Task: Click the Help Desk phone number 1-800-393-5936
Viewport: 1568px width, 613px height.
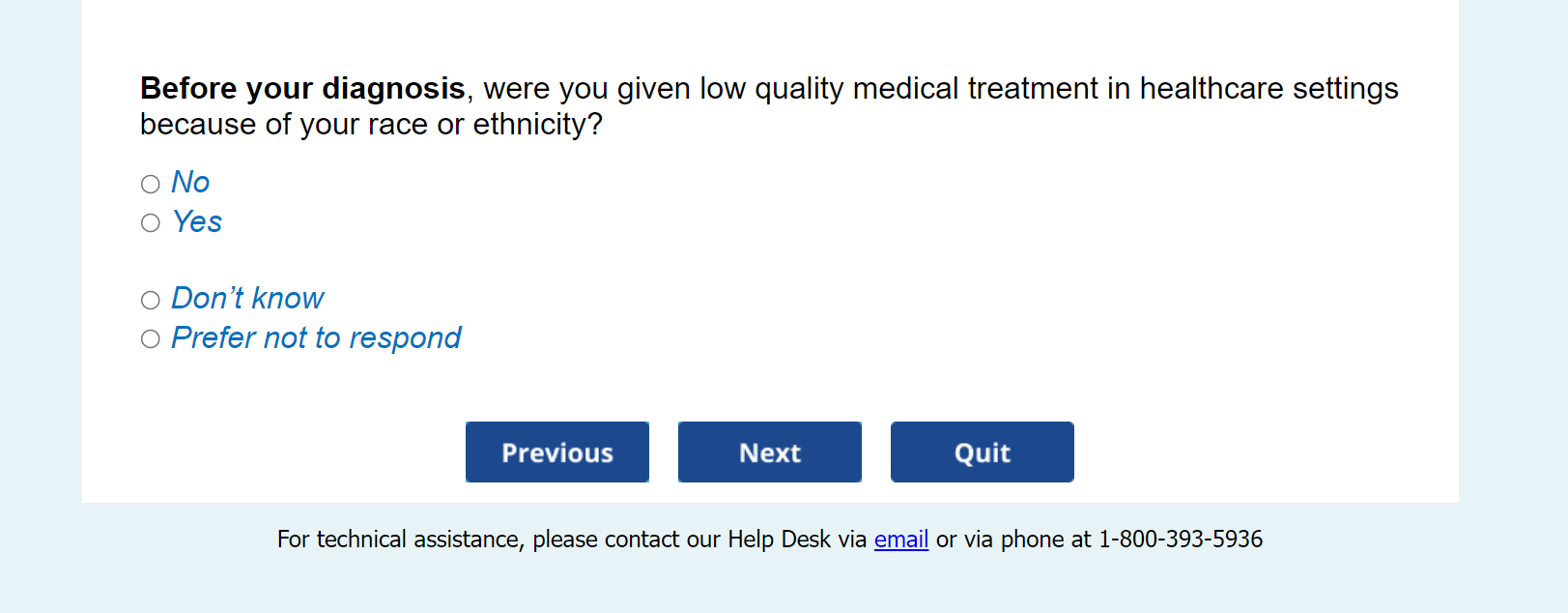Action: click(x=1180, y=540)
